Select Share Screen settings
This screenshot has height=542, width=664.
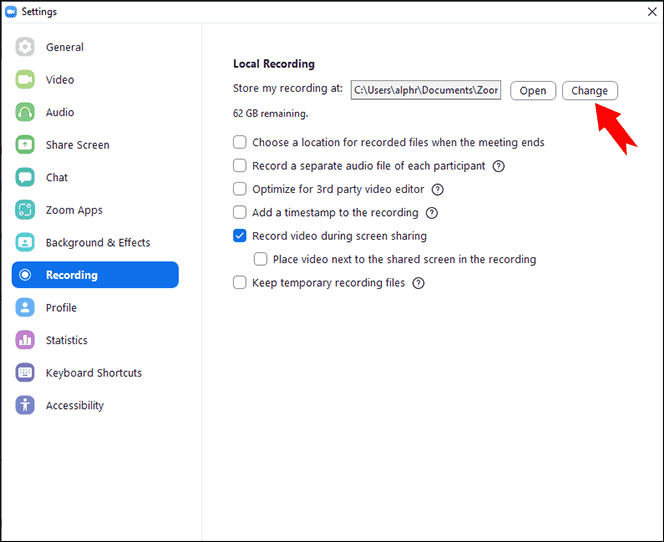point(95,145)
